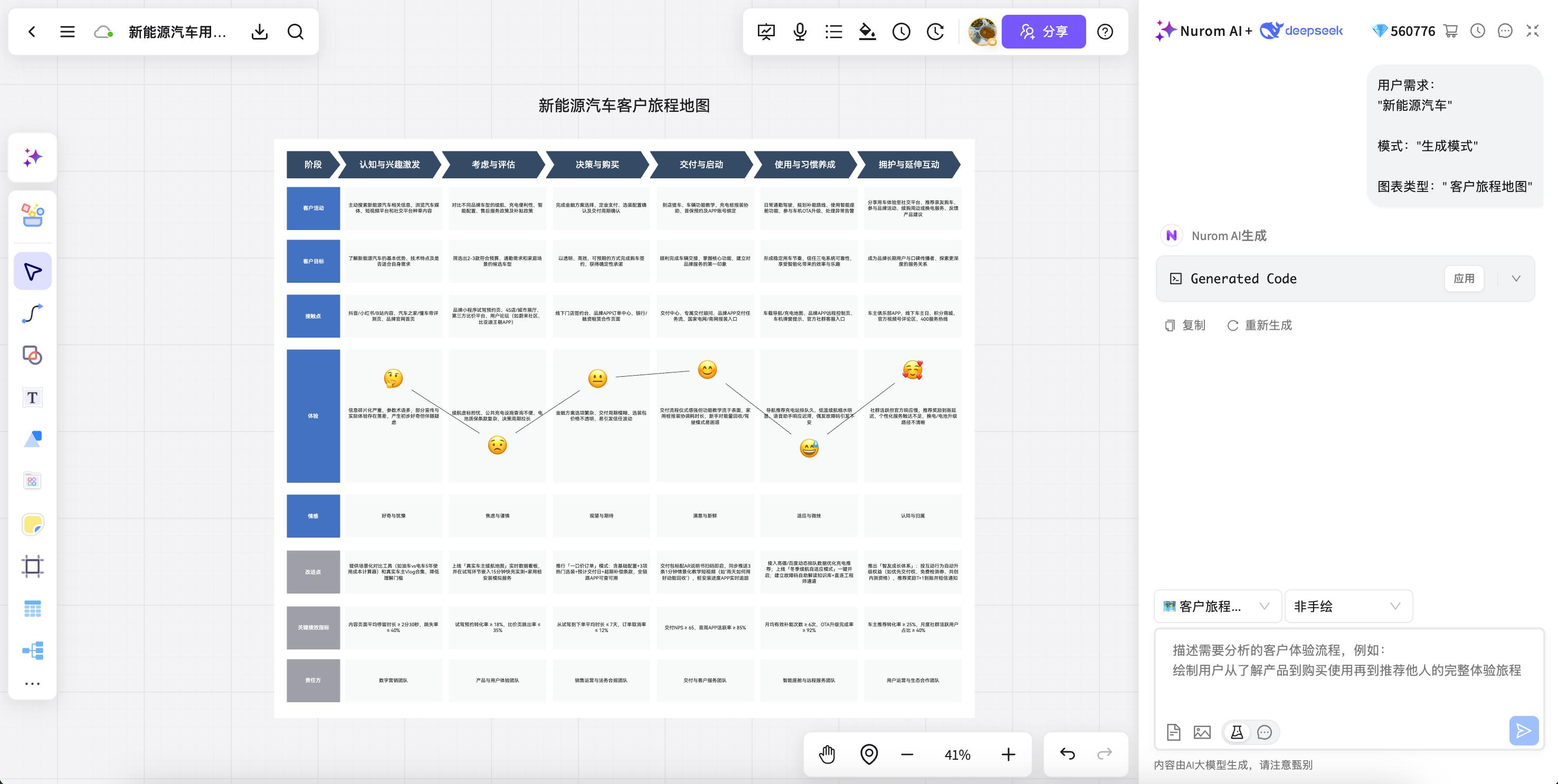Select the 拥护与延伸互动 stage header

908,165
